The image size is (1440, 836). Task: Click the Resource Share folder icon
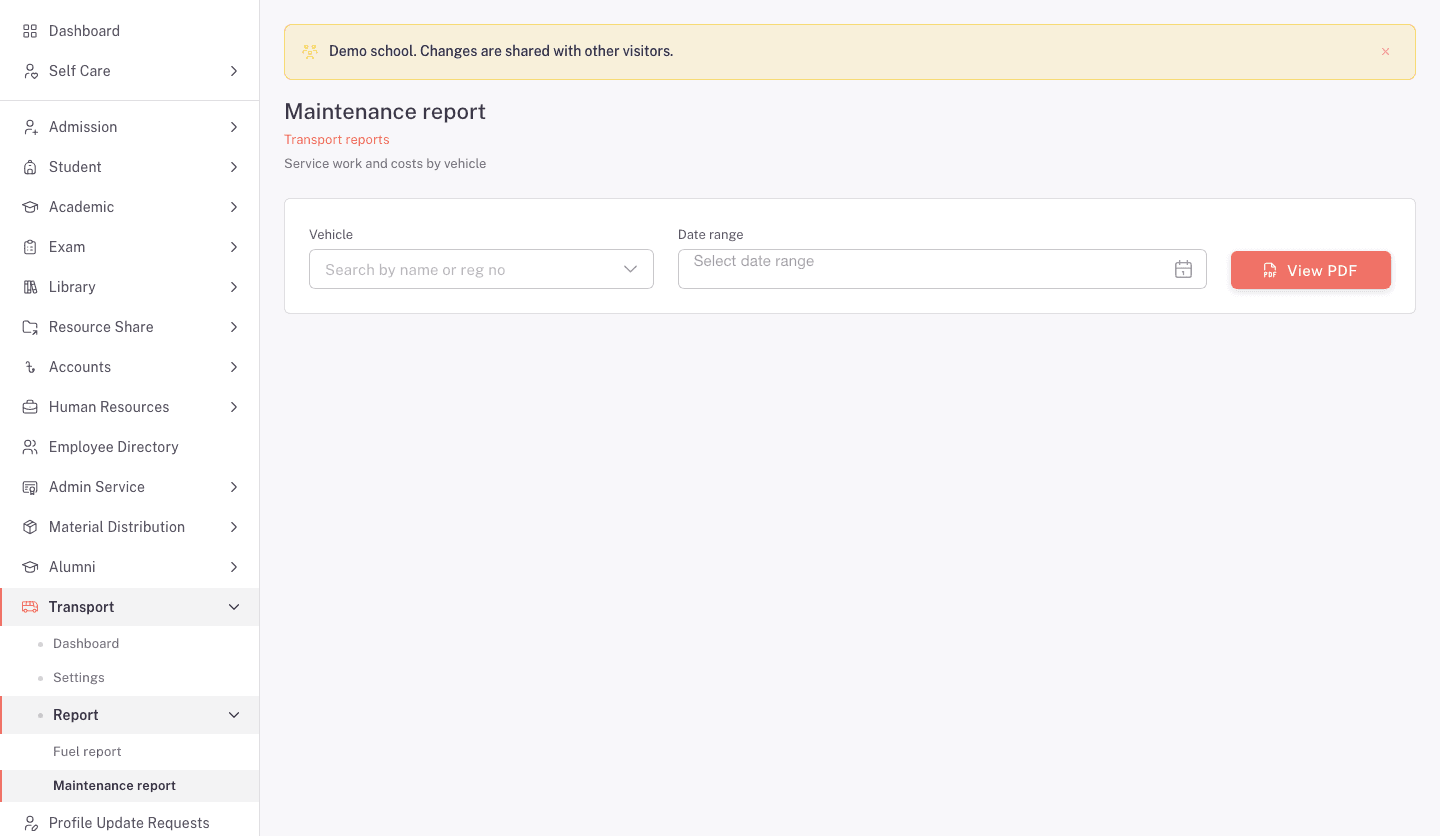(x=30, y=327)
